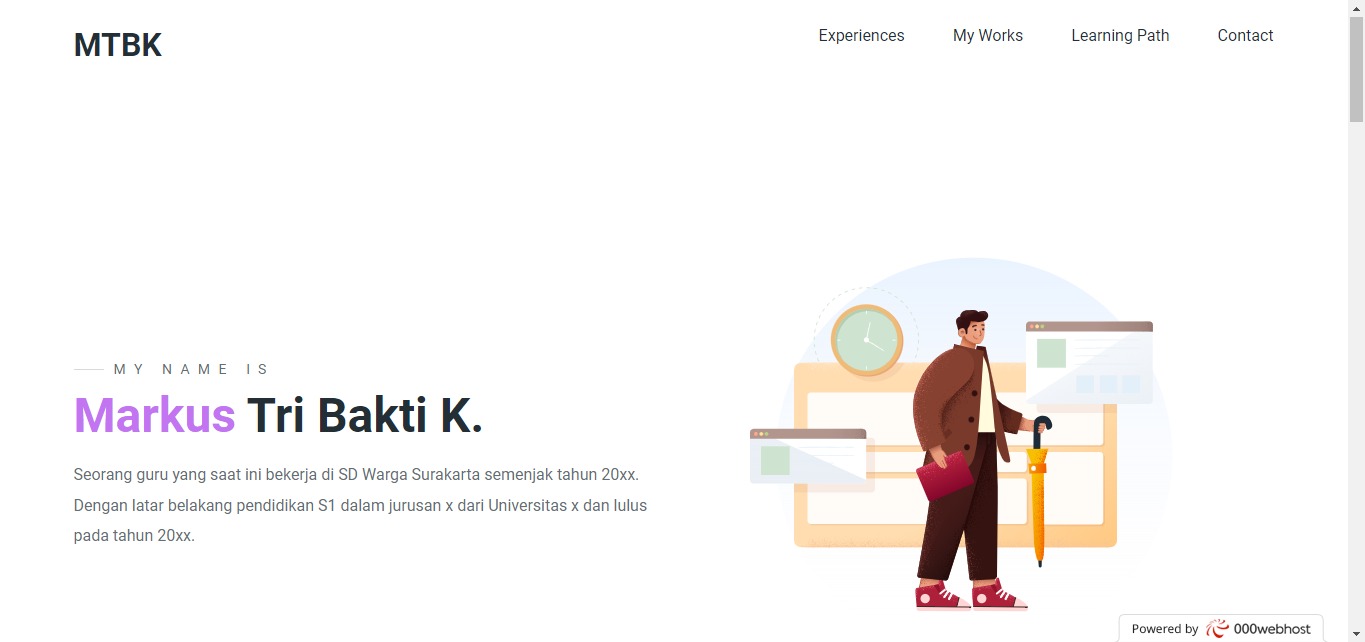Open the Contact navigation link
Screen dimensions: 1365x642
pos(1245,36)
